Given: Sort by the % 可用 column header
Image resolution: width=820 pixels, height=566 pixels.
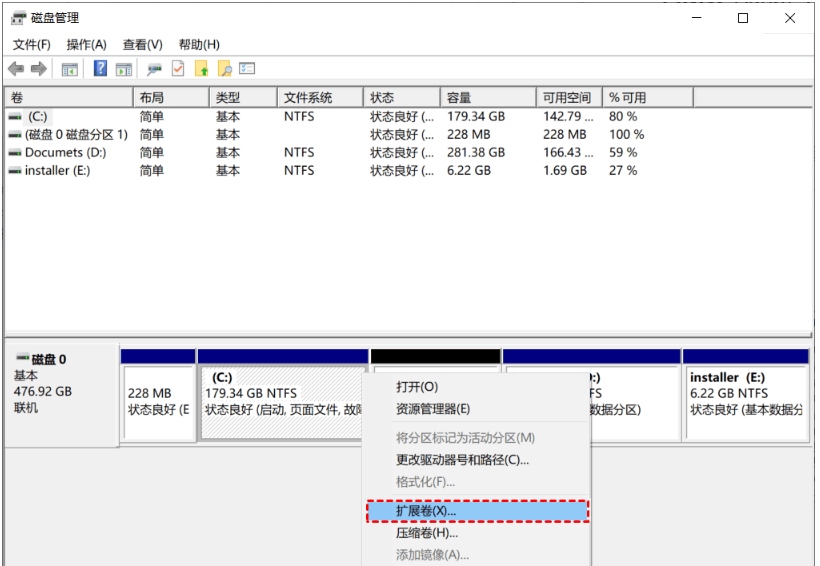Looking at the screenshot, I should tap(648, 98).
